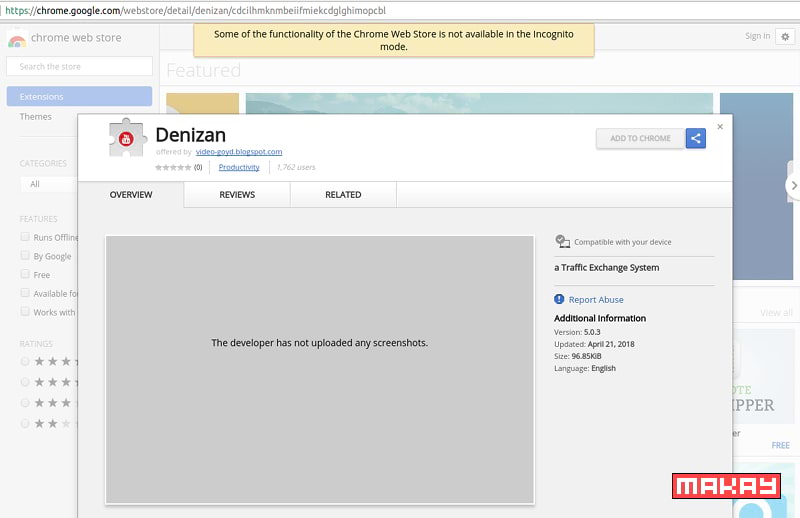Click the Updated April 21, 2018 text
Screen dimensions: 800x518
594,344
